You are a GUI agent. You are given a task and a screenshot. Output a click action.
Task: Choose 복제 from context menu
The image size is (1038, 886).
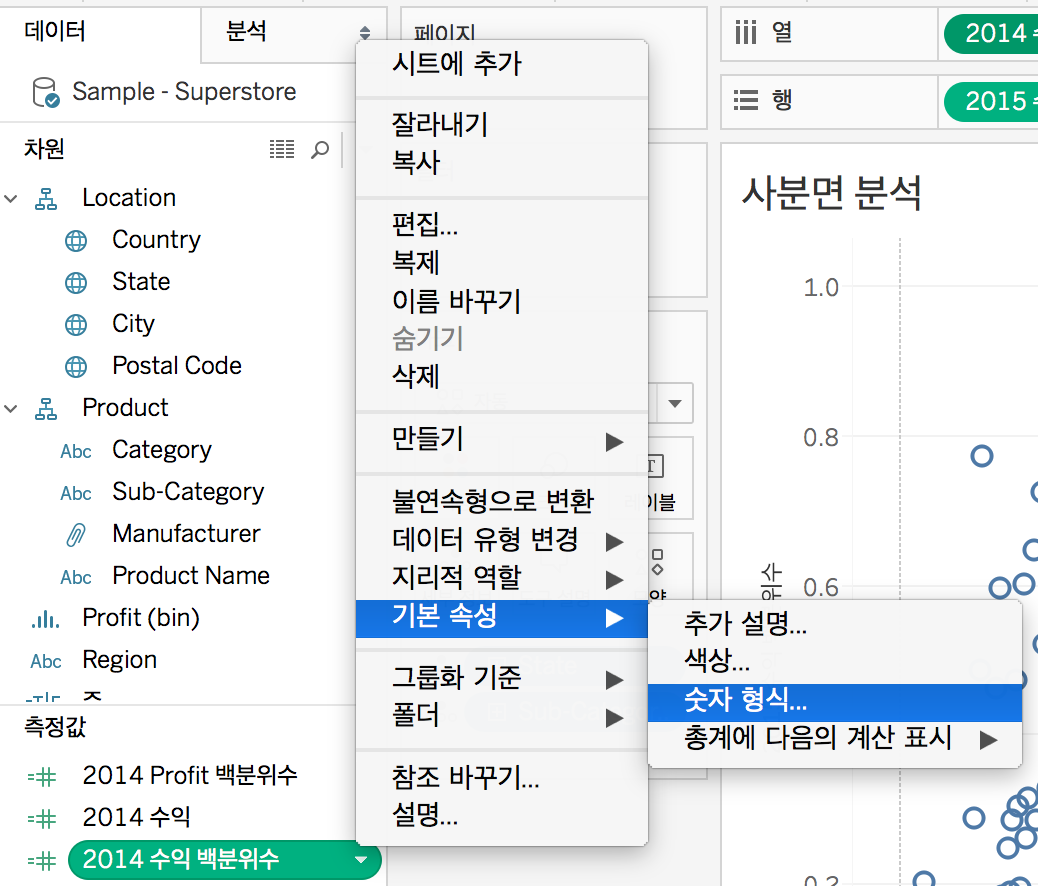502,263
